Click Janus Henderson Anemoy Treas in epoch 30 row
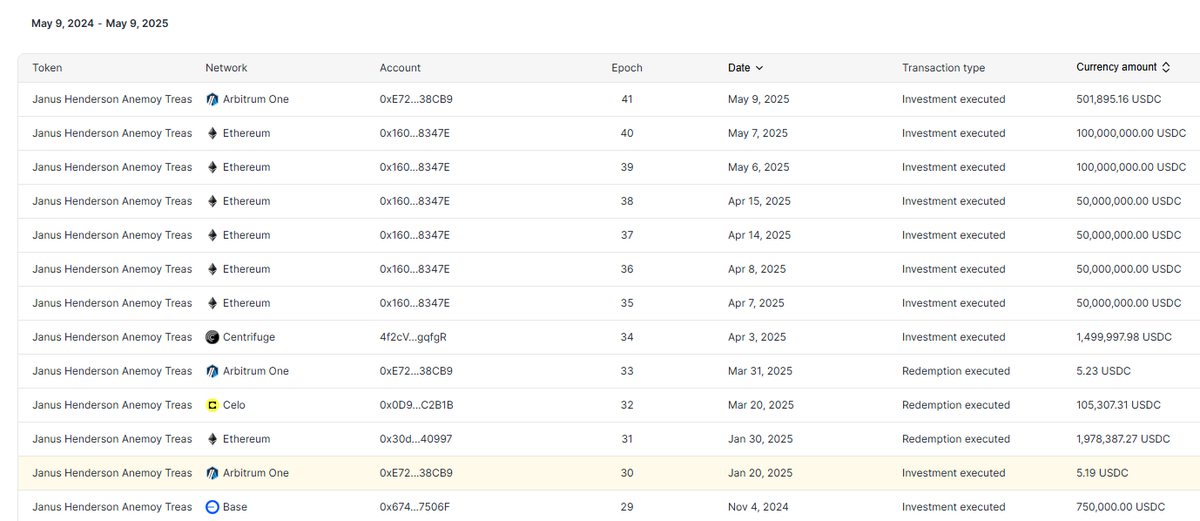 (112, 474)
